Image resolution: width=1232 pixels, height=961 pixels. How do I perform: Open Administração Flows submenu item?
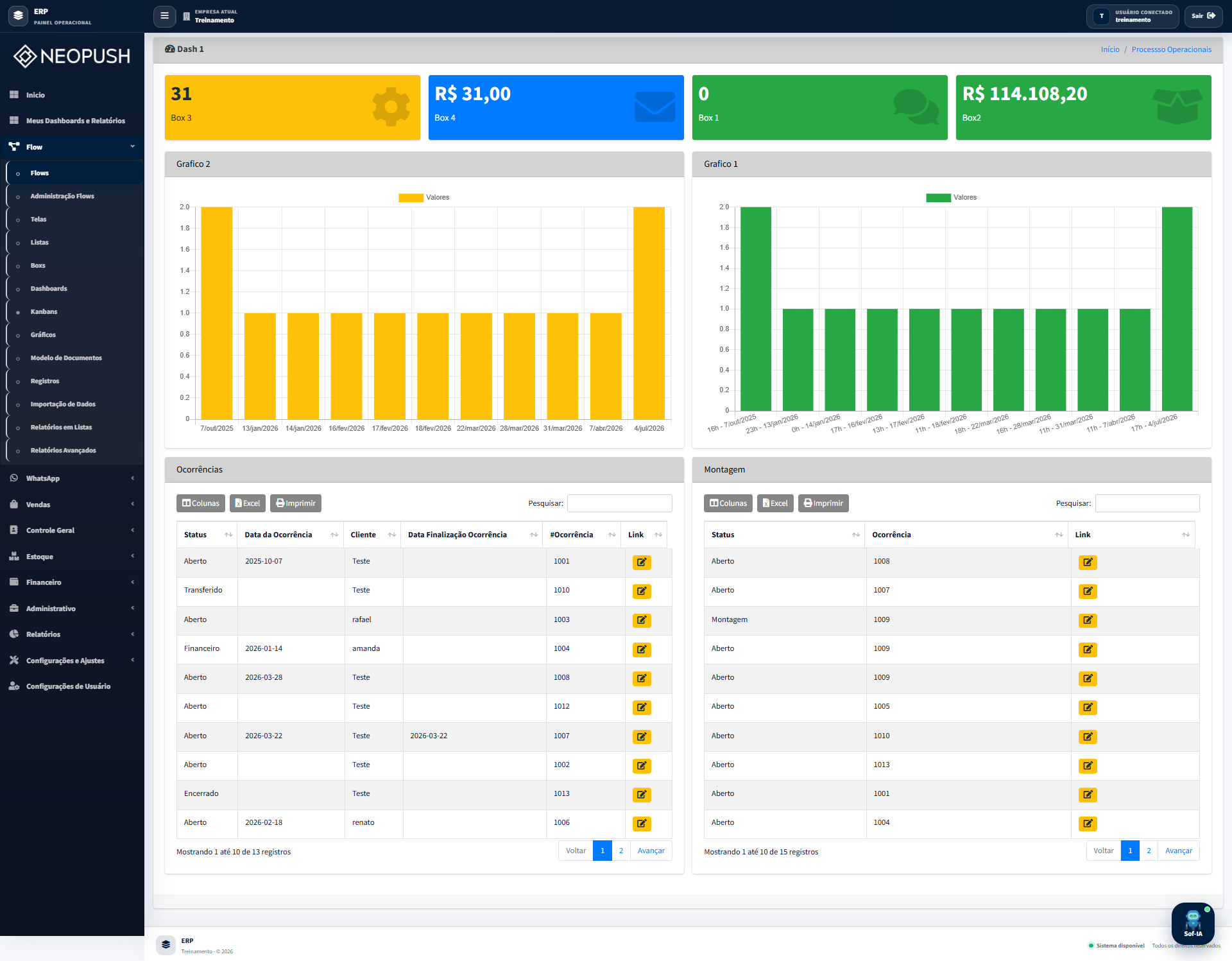(x=74, y=196)
